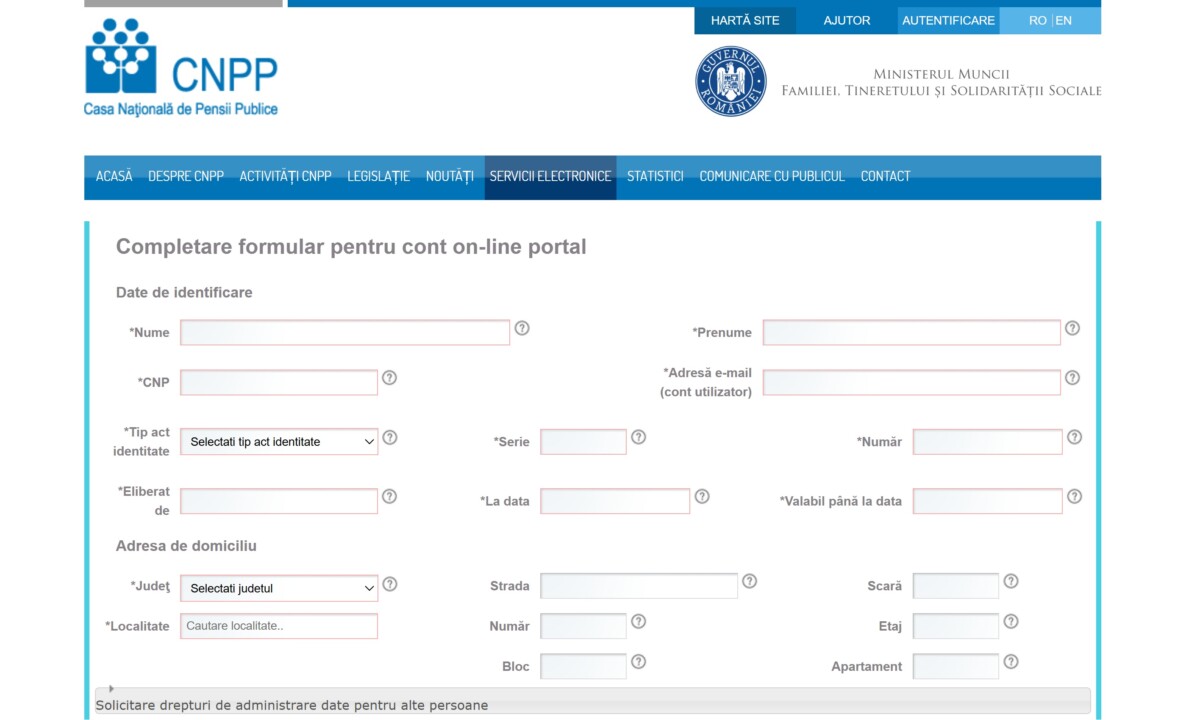Screen dimensions: 1200x720
Task: Focus the Cautare localitate search field
Action: (x=279, y=627)
